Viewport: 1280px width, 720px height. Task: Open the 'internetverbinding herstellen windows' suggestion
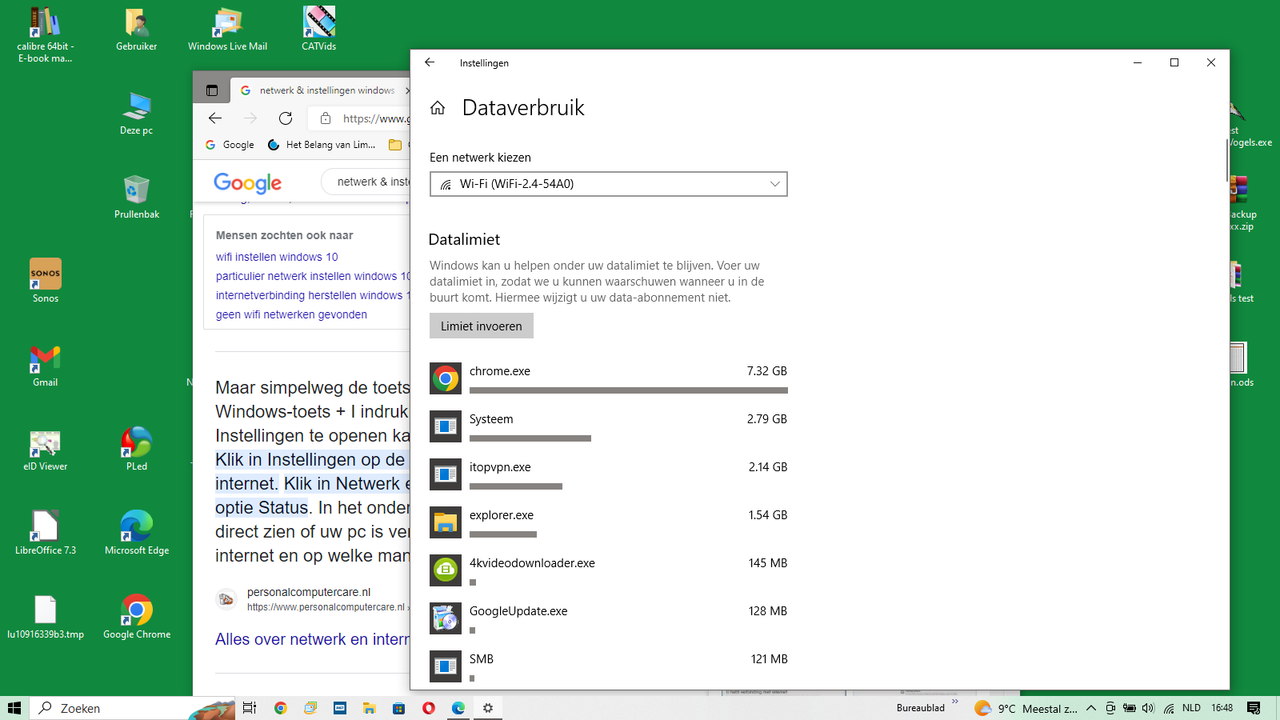311,295
